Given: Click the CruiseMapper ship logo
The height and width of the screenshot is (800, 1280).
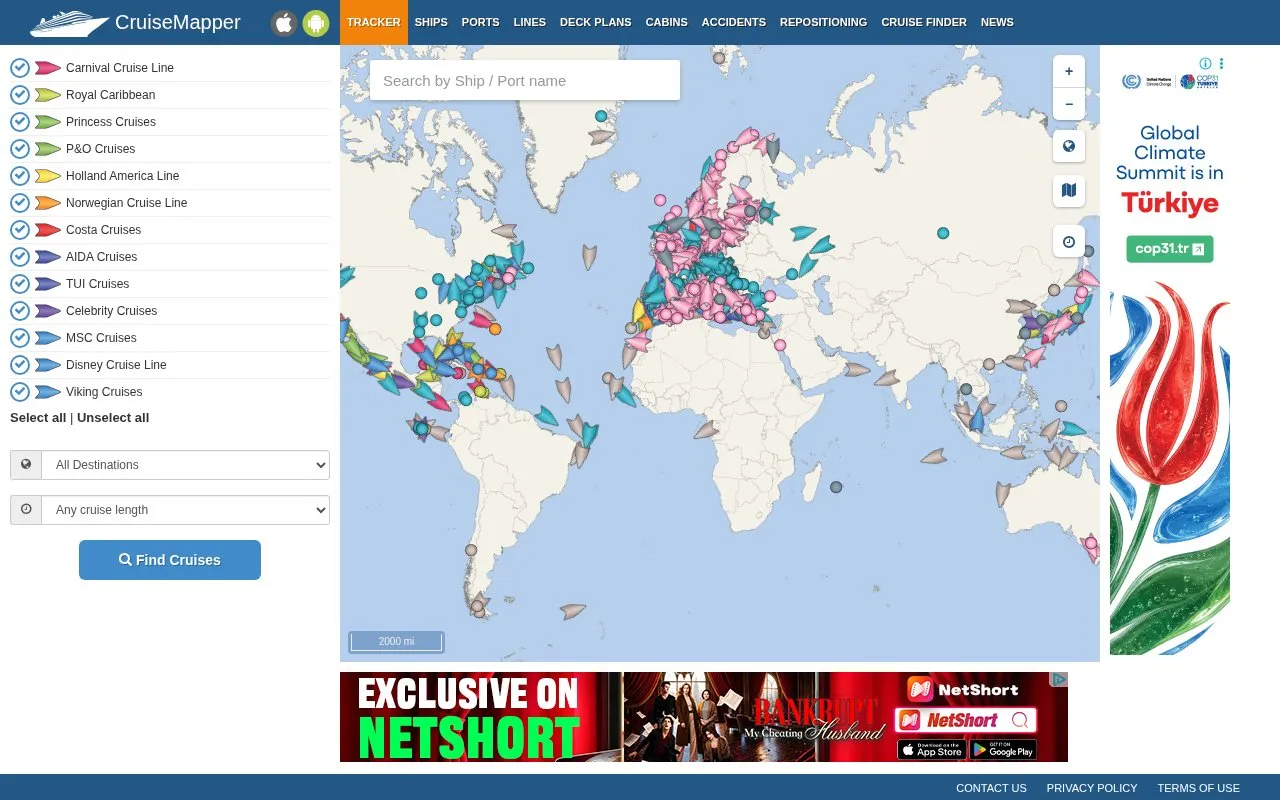Looking at the screenshot, I should [x=69, y=23].
